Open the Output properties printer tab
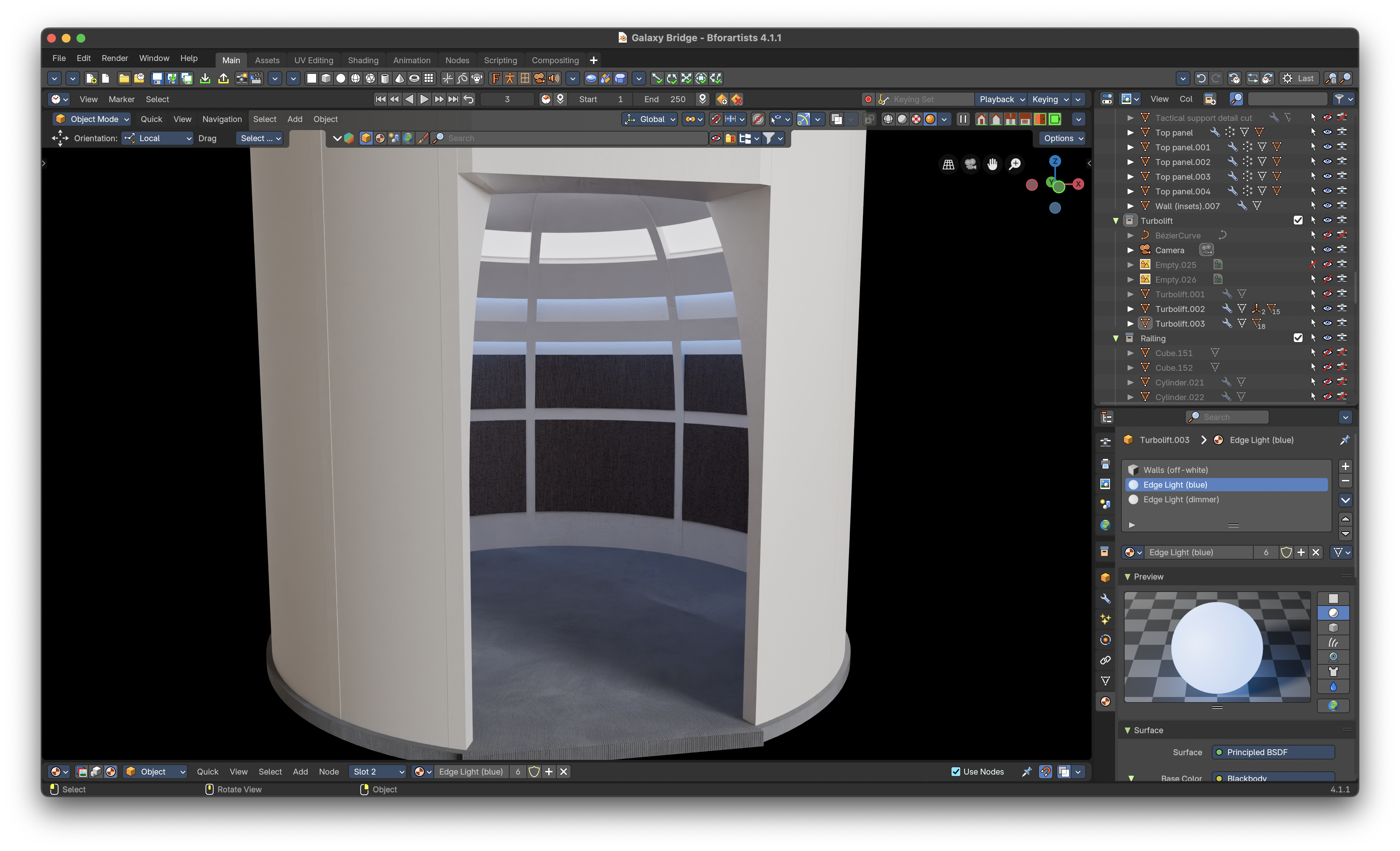Viewport: 1400px width, 851px height. click(1105, 464)
